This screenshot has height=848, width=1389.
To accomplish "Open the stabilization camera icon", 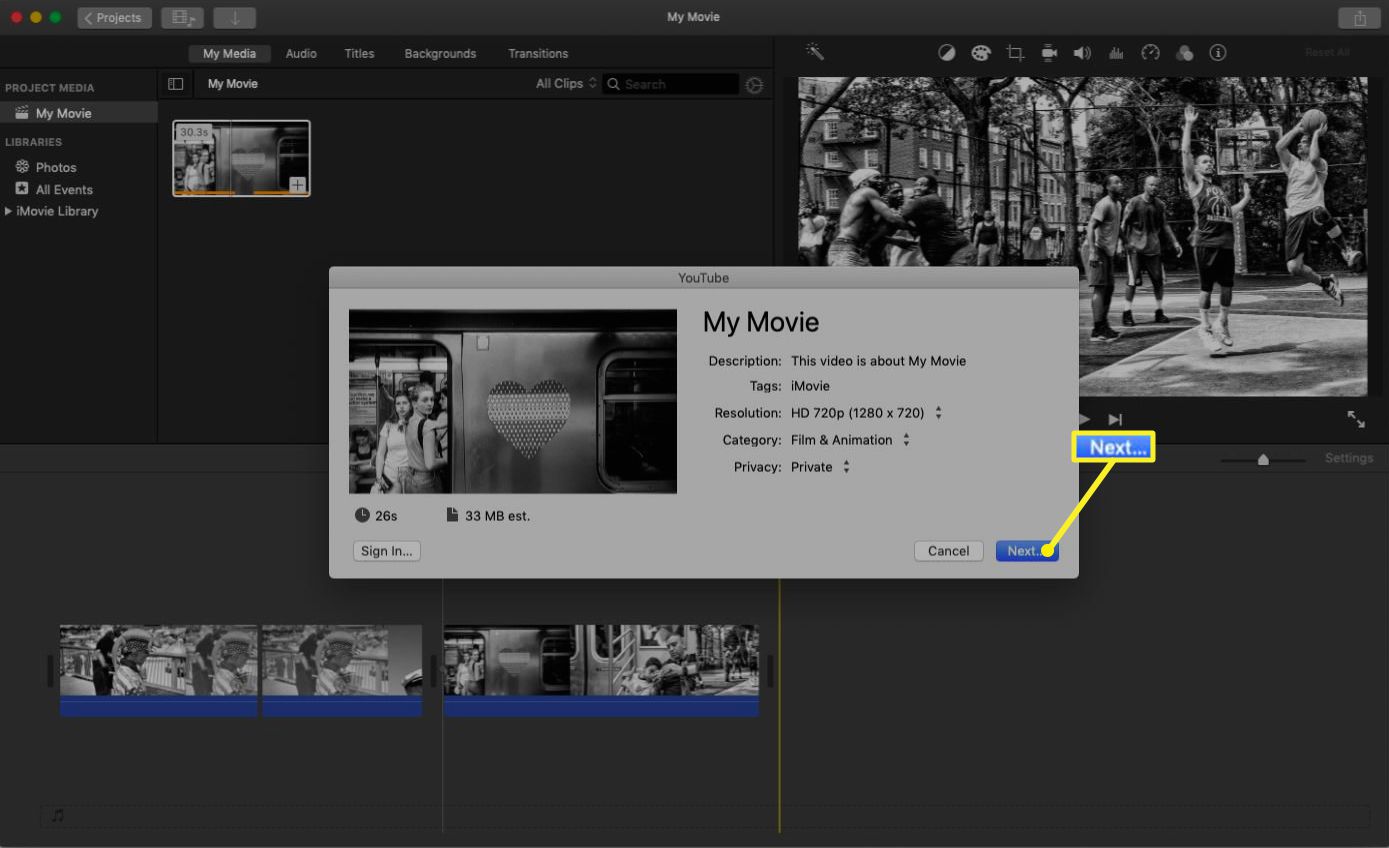I will pyautogui.click(x=1049, y=53).
